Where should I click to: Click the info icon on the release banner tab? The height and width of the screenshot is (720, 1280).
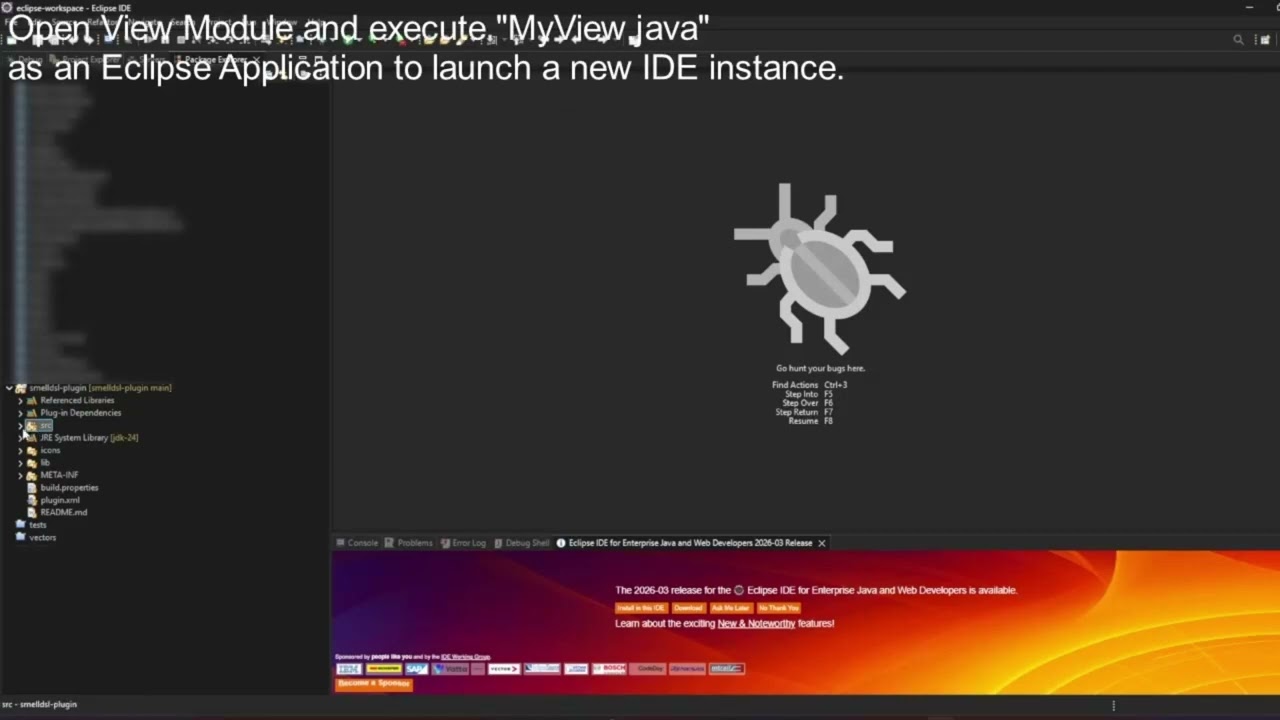point(561,542)
